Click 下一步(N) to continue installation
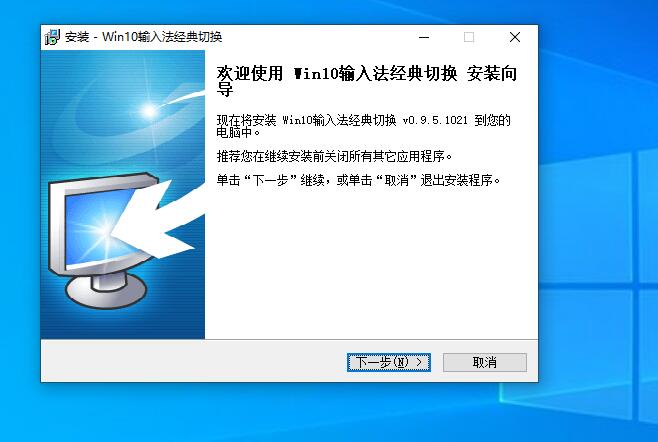This screenshot has width=658, height=442. pos(389,362)
